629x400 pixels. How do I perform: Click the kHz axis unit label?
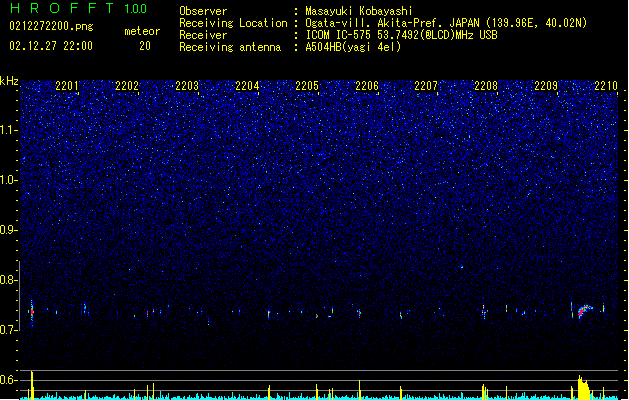pos(9,81)
